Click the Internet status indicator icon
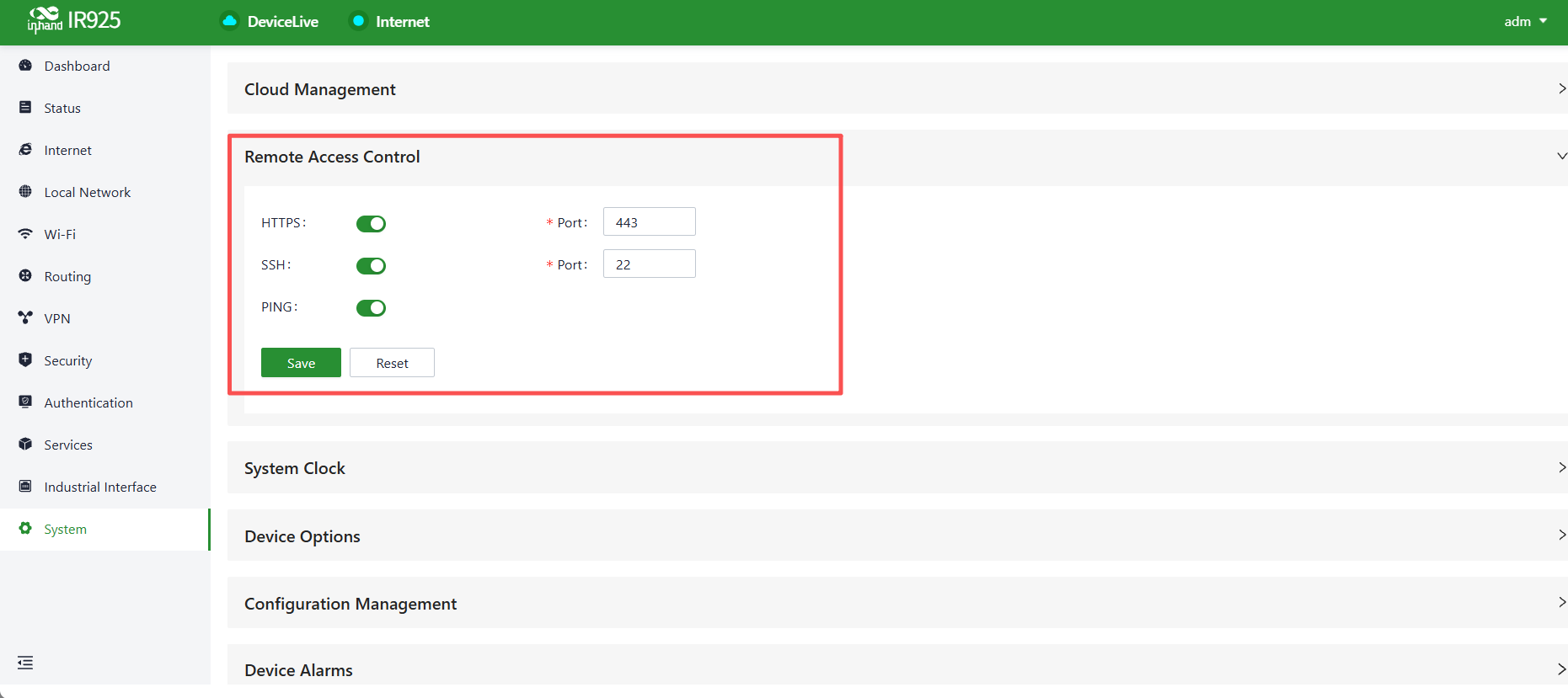 pyautogui.click(x=358, y=21)
